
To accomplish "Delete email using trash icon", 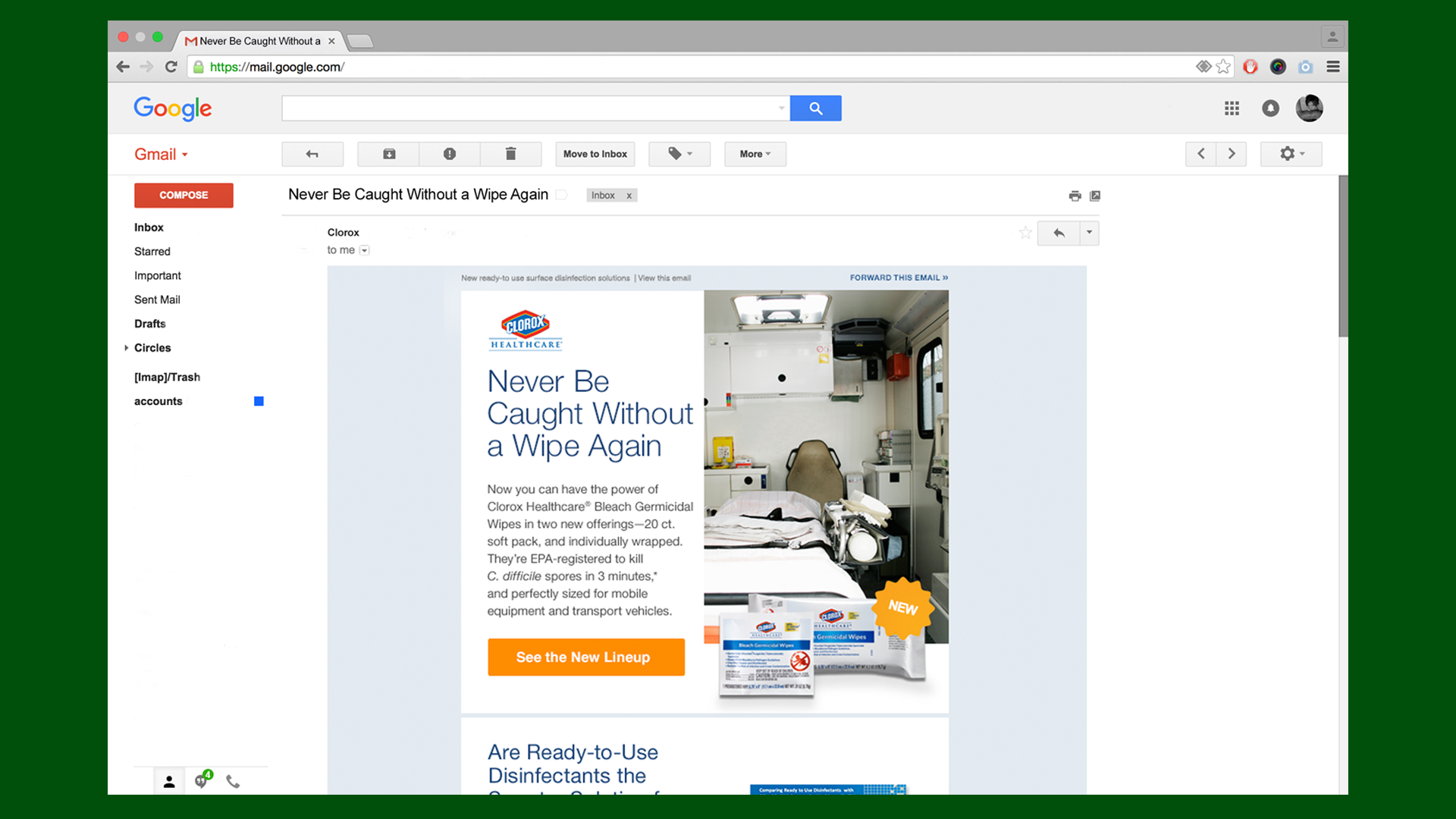I will point(510,154).
